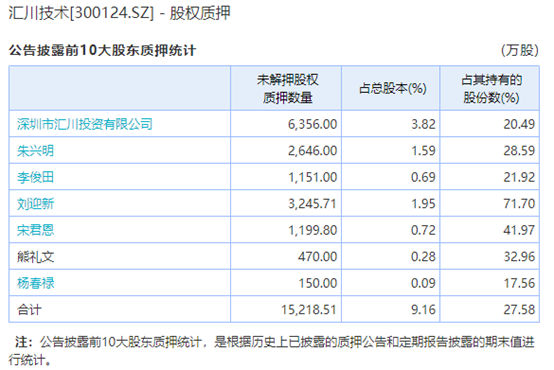Open 朱兴明 shareholder link

pyautogui.click(x=35, y=151)
